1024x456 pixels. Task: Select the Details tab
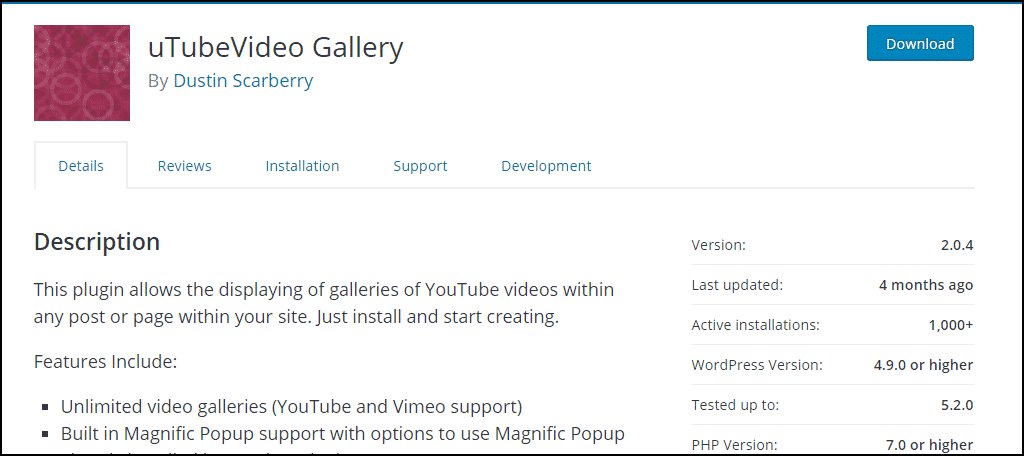coord(81,166)
